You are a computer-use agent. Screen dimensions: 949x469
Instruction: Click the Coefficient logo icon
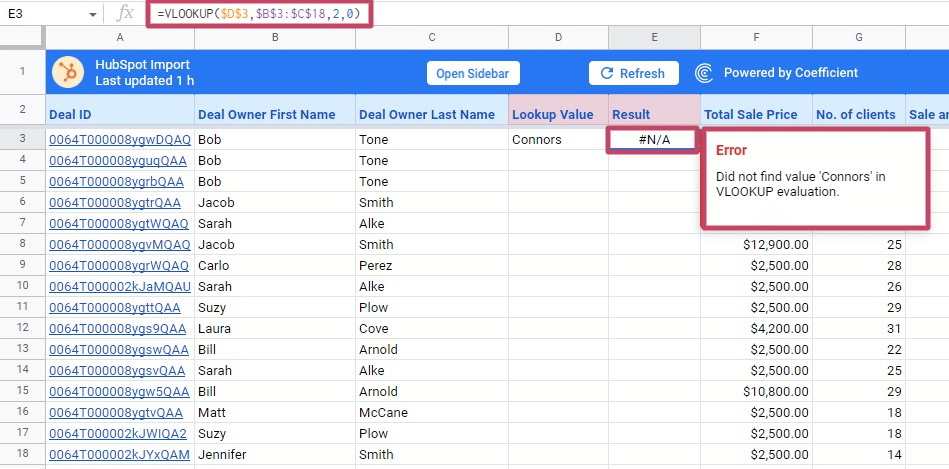tap(704, 73)
